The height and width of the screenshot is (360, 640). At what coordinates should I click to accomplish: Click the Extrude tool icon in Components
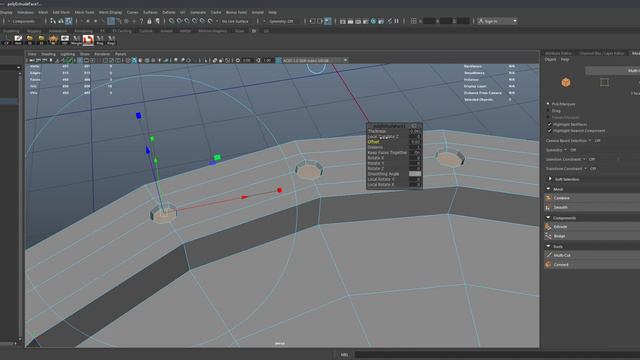[x=548, y=227]
